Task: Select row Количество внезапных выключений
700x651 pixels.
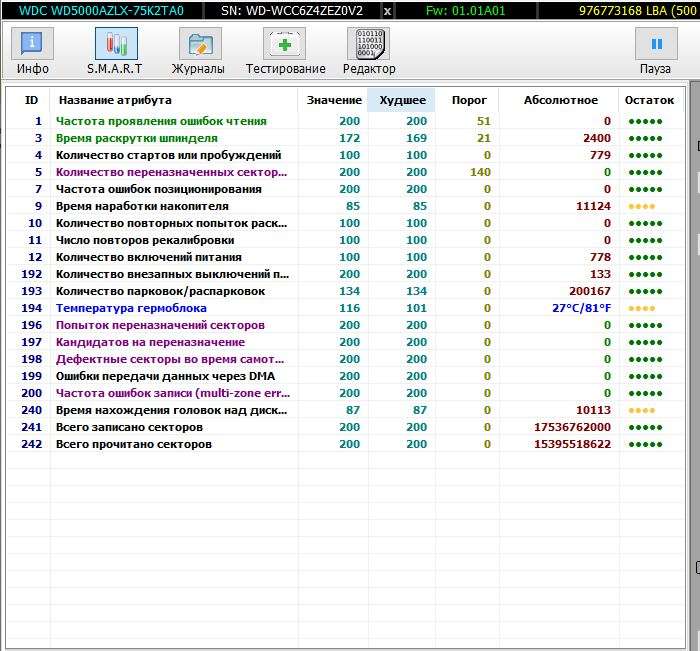Action: [345, 274]
